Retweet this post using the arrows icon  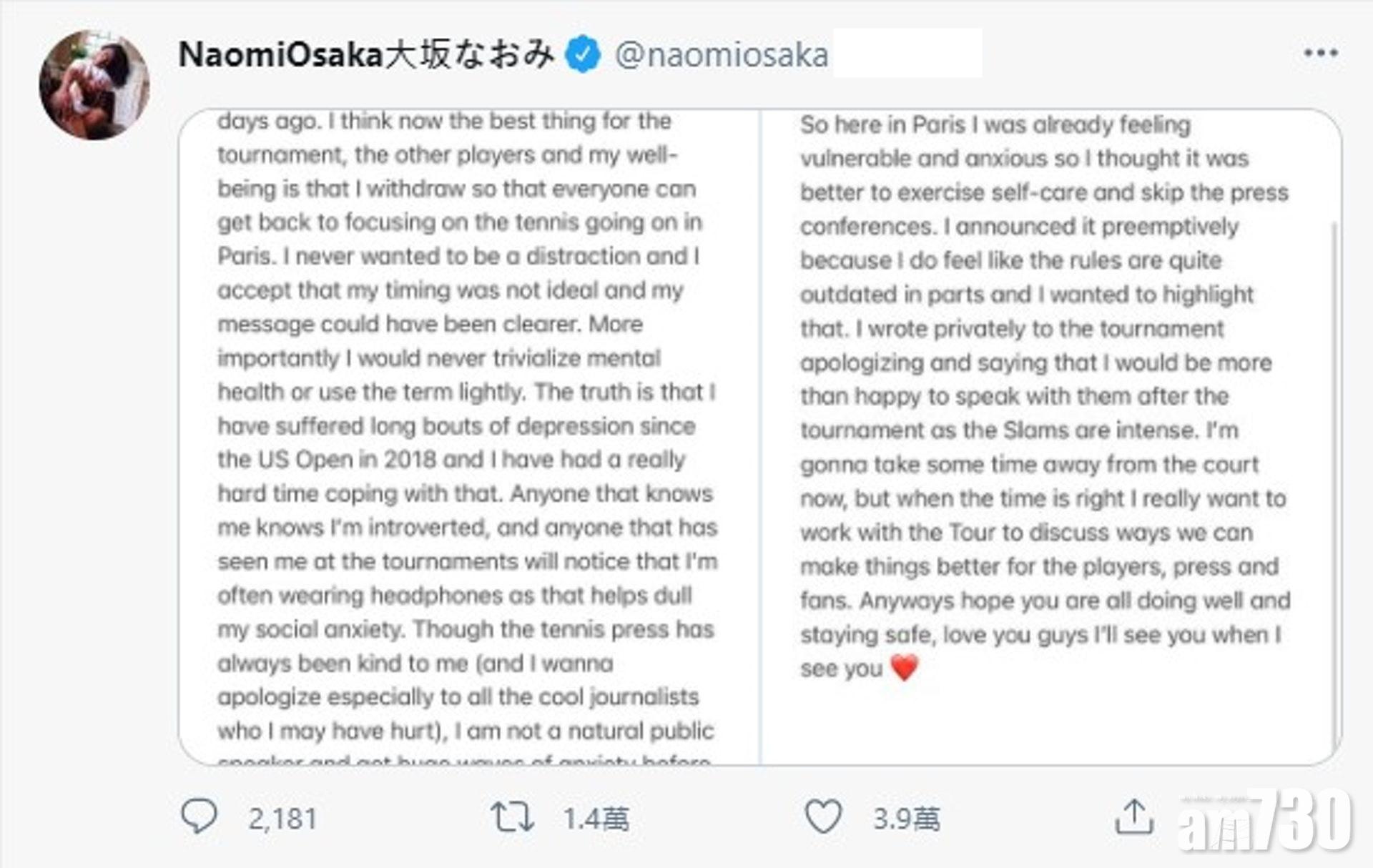pyautogui.click(x=512, y=817)
